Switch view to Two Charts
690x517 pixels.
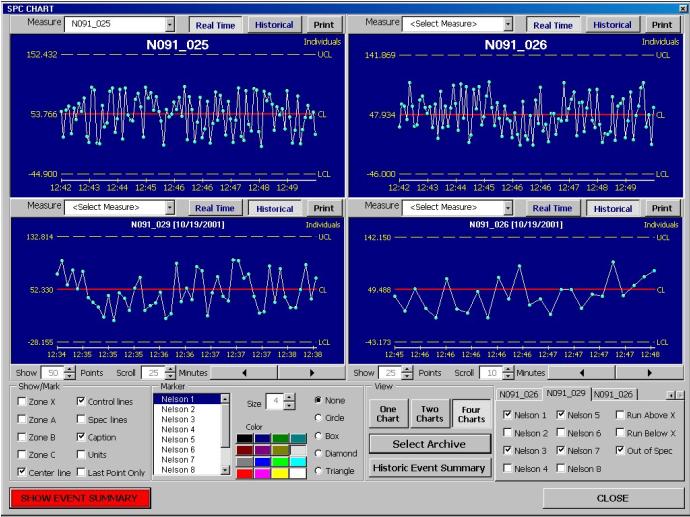pos(429,414)
